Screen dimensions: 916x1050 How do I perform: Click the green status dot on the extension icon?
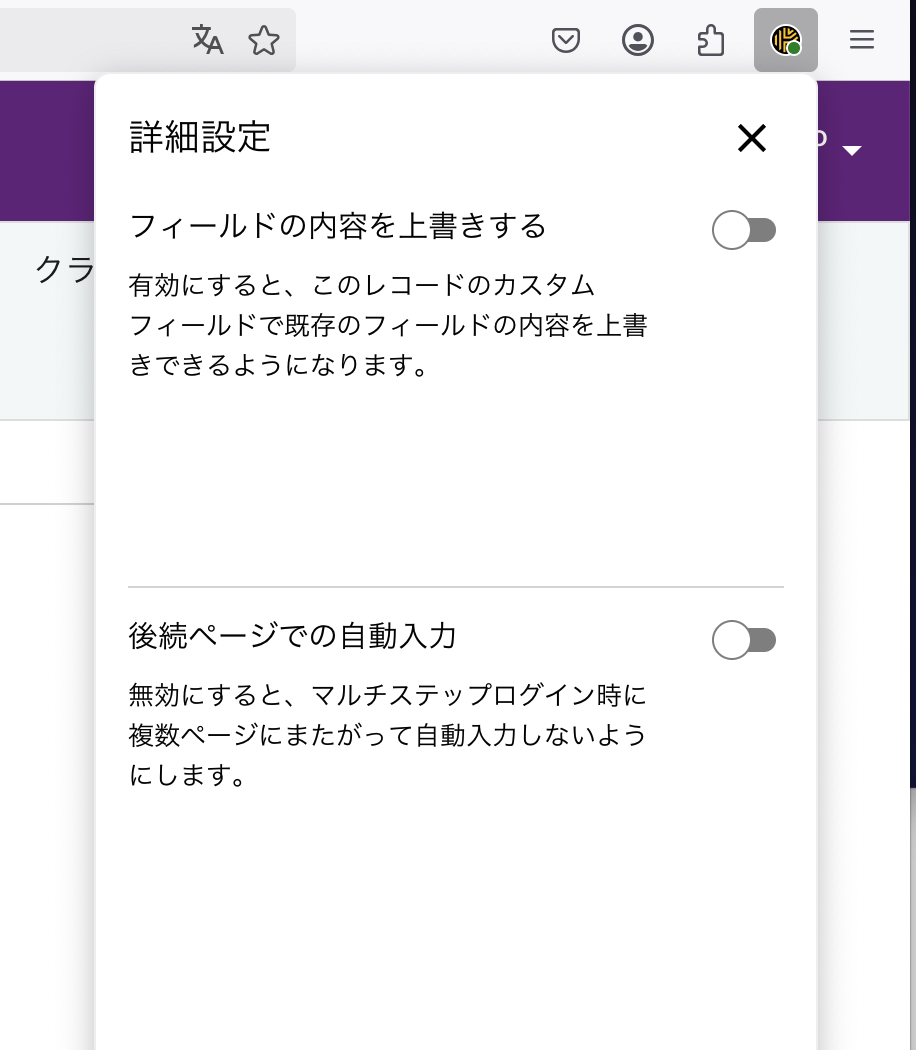click(795, 48)
